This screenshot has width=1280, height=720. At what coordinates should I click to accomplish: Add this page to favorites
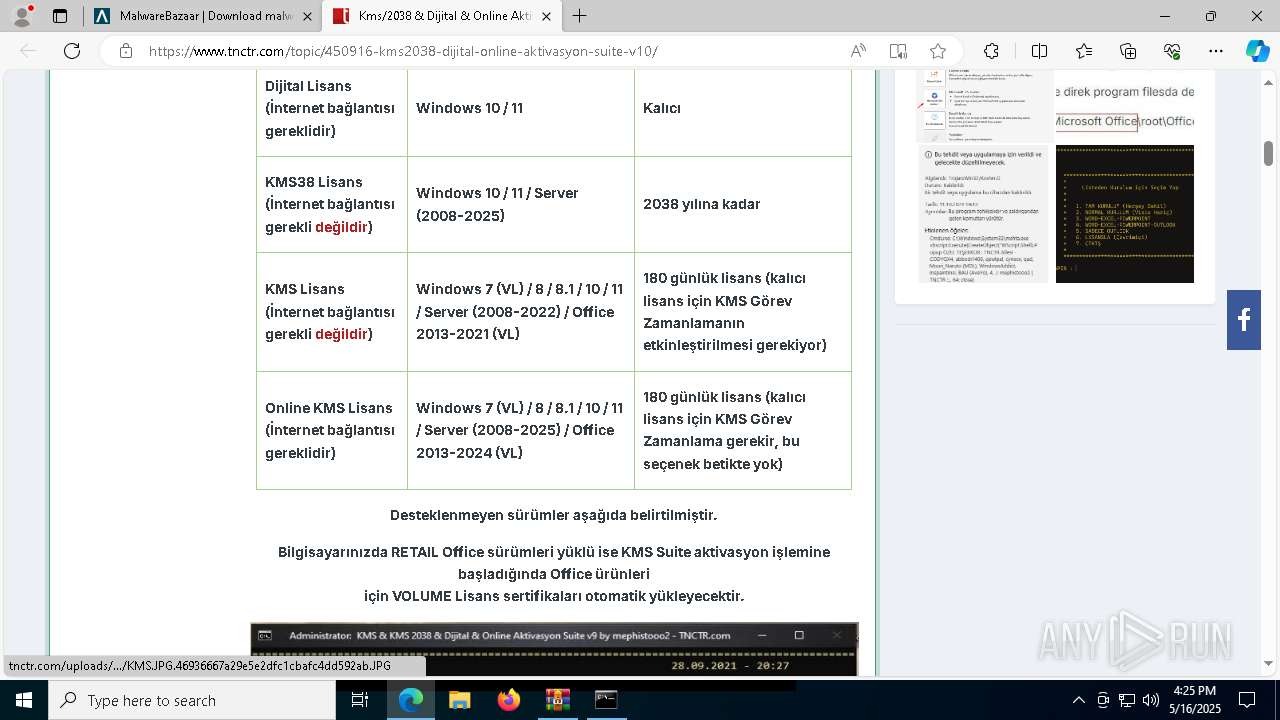click(938, 51)
